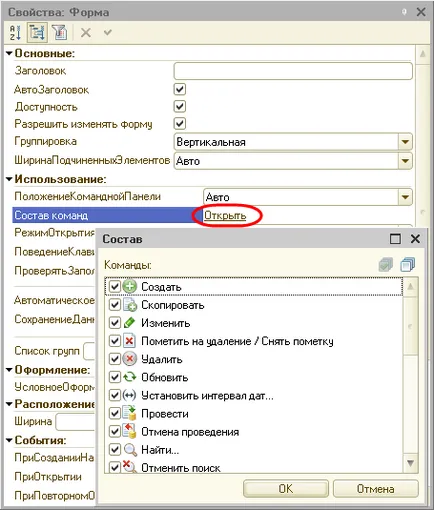434x510 pixels.
Task: Pin the Properties panel with the pushpin icon
Action: point(404,12)
